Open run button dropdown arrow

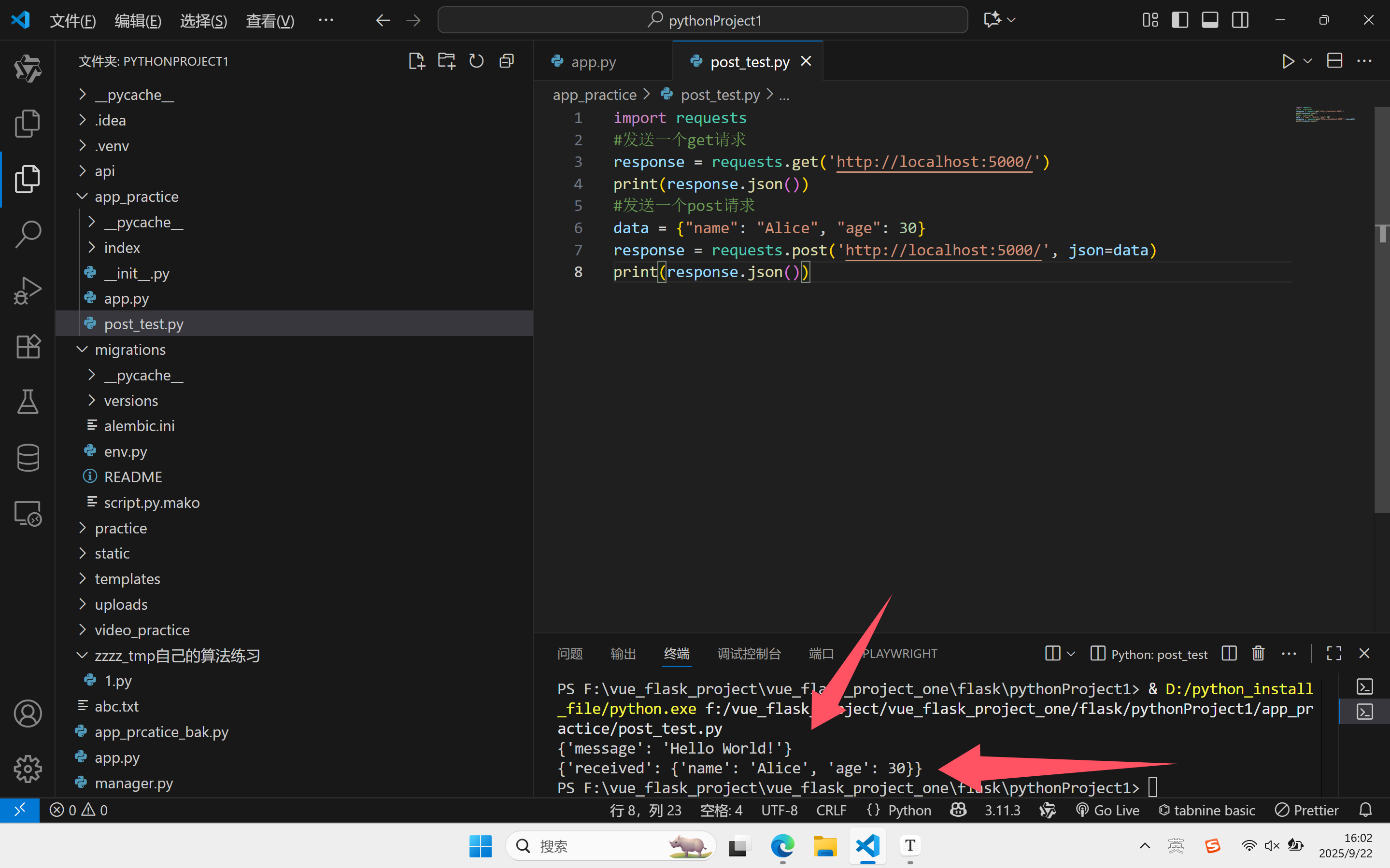[1307, 61]
